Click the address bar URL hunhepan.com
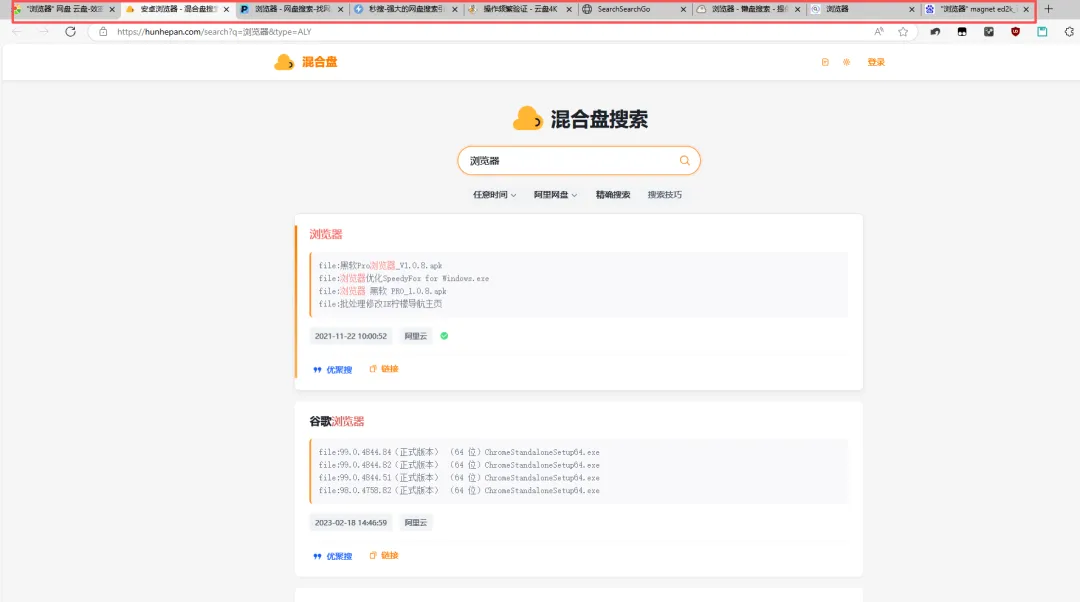This screenshot has height=602, width=1080. (214, 32)
